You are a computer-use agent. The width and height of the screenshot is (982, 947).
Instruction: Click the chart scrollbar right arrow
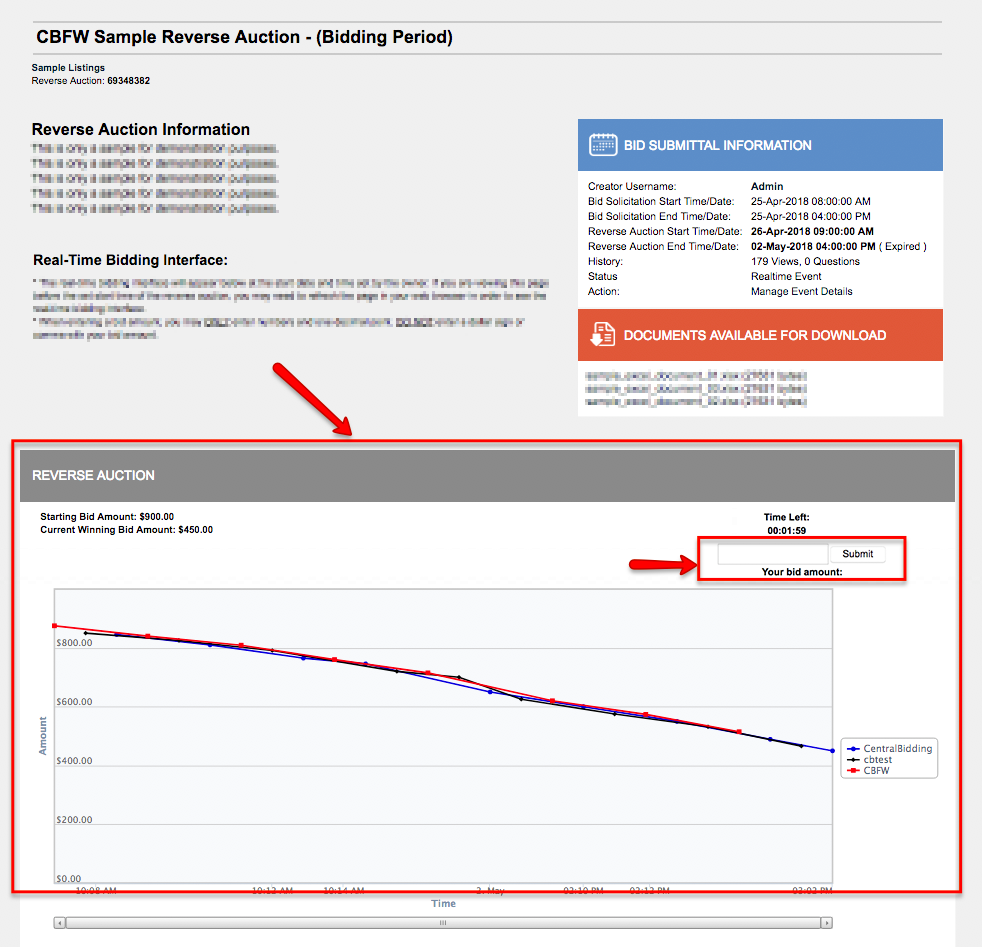[x=826, y=923]
